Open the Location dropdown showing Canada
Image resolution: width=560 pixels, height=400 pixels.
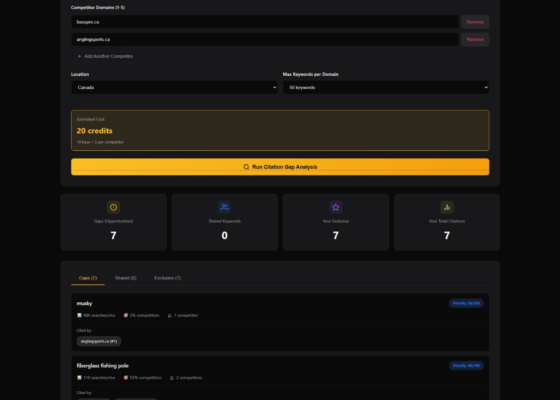(x=174, y=88)
